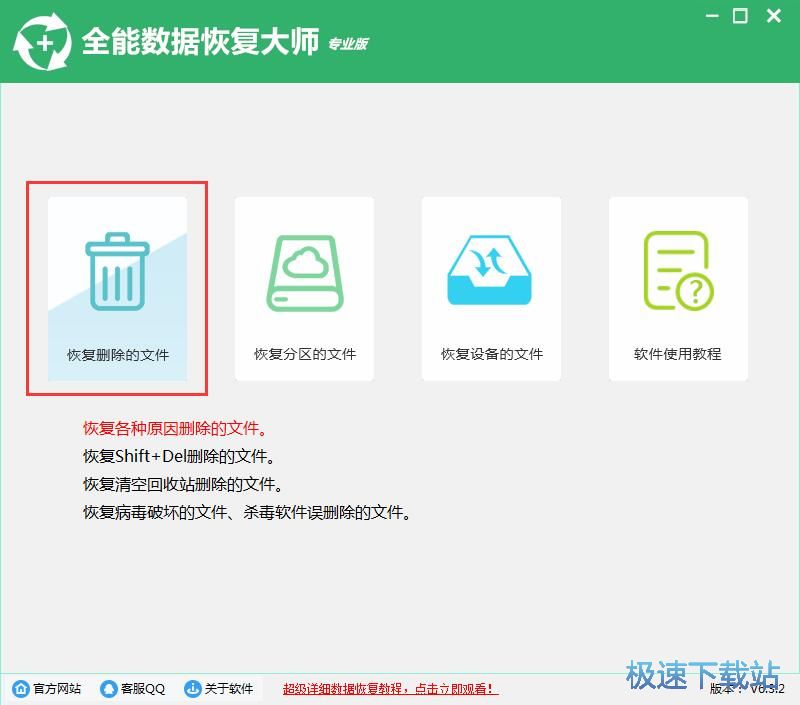
Task: Click the device recovery tray icon
Action: (x=491, y=271)
